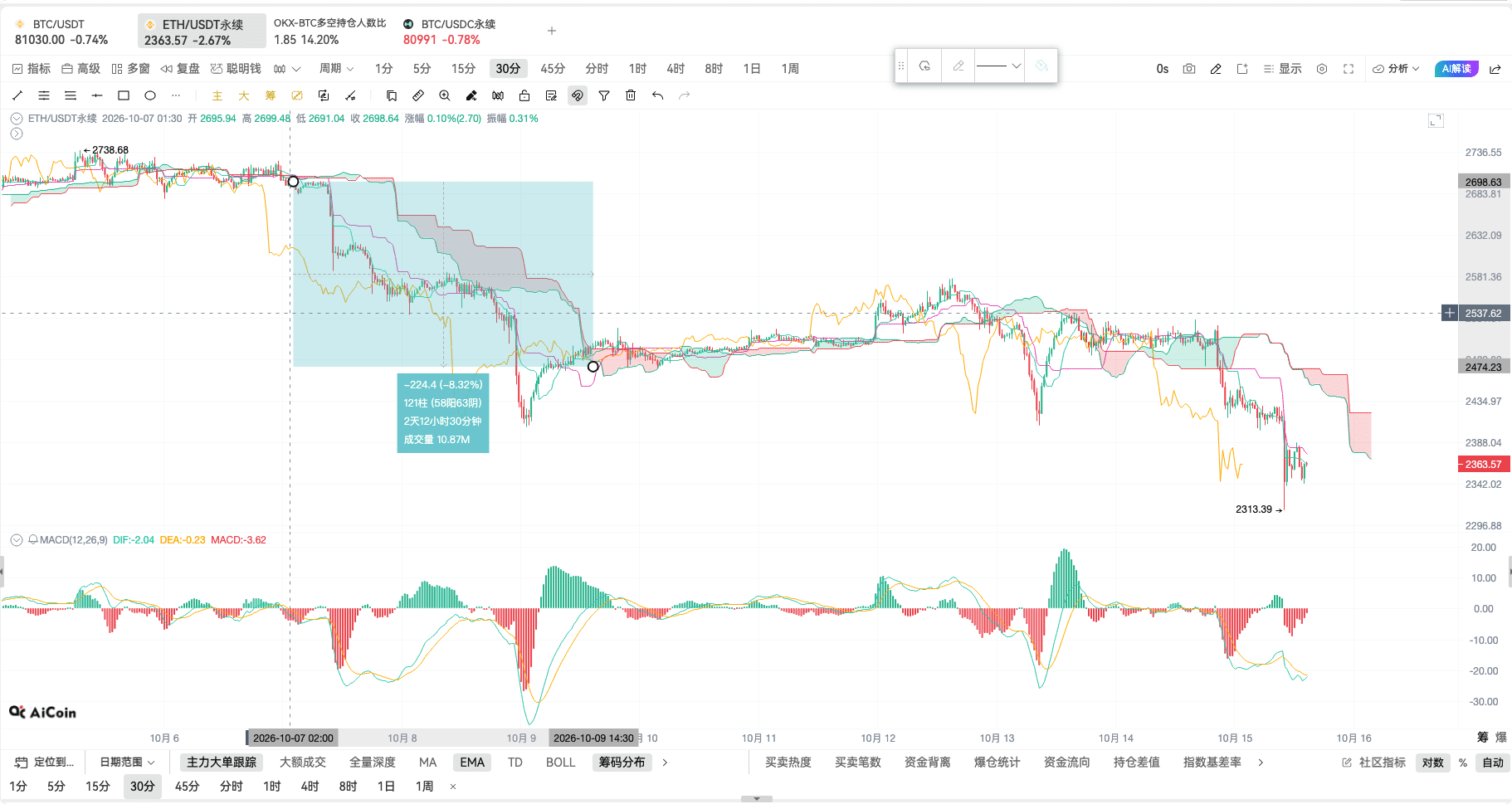Viewport: 1512px width, 804px height.
Task: Open the line style dropdown in floating toolbar
Action: click(998, 66)
